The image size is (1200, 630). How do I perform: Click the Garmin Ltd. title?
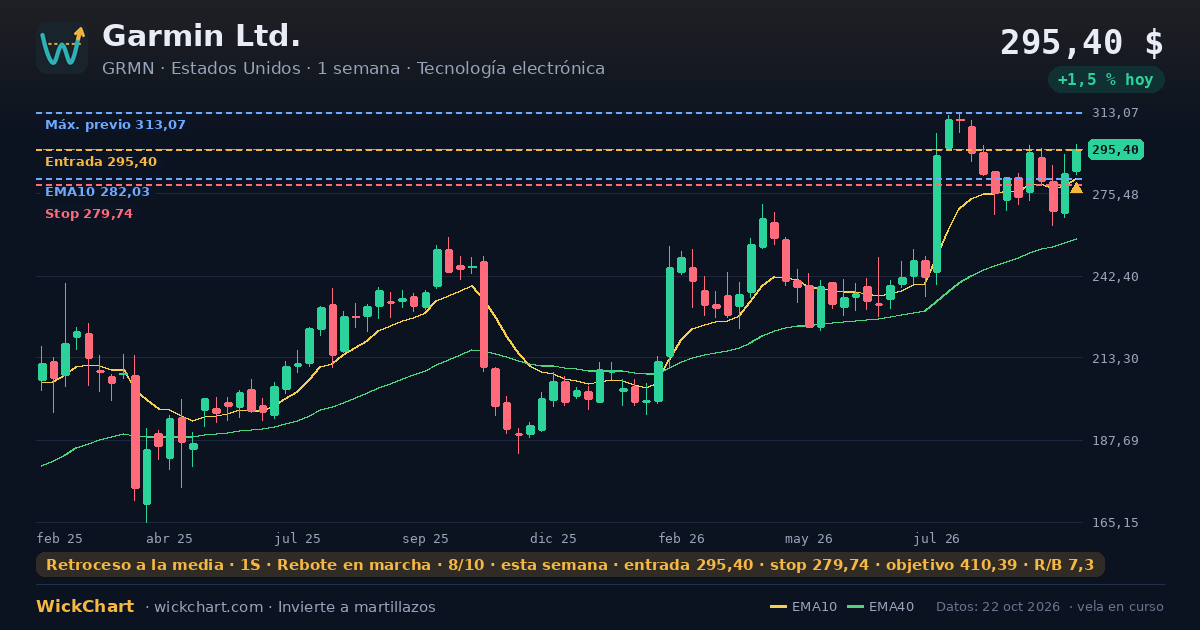[x=201, y=36]
